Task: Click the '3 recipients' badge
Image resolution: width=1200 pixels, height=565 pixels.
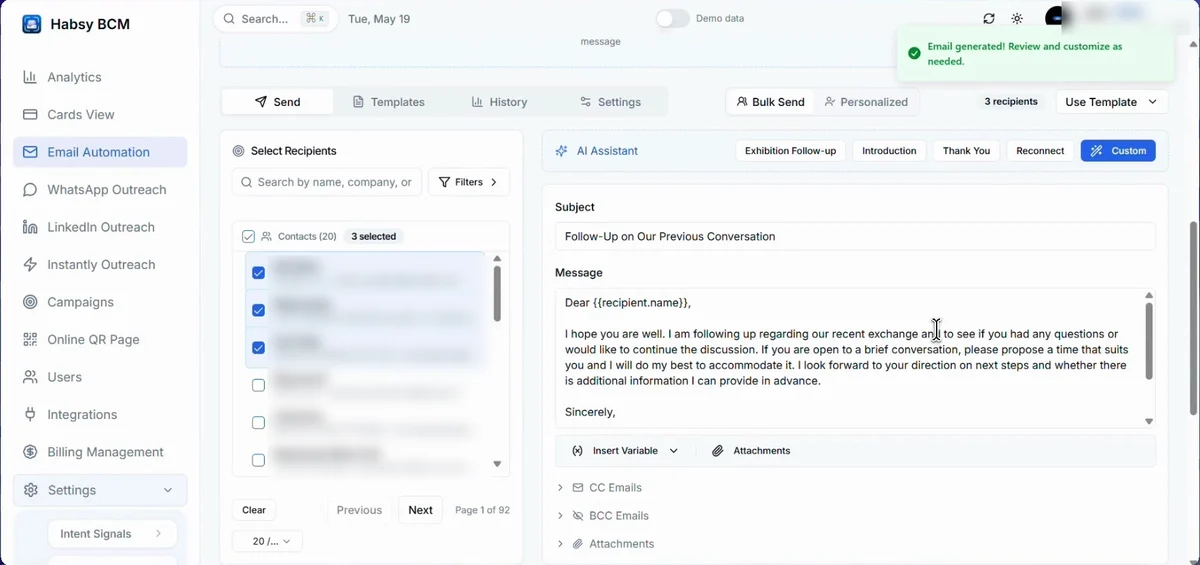Action: click(x=1011, y=102)
